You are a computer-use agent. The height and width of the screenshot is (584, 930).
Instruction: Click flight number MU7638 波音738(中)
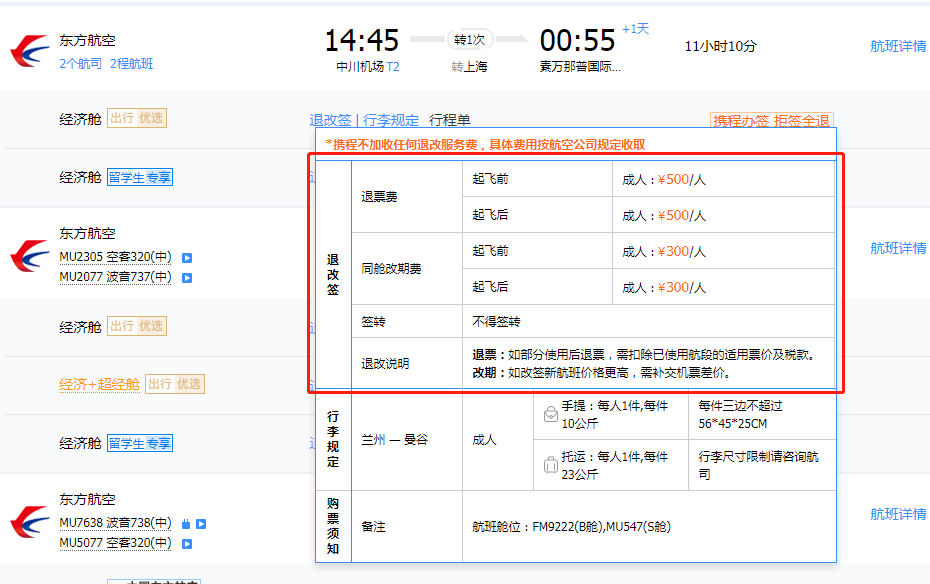(x=115, y=523)
